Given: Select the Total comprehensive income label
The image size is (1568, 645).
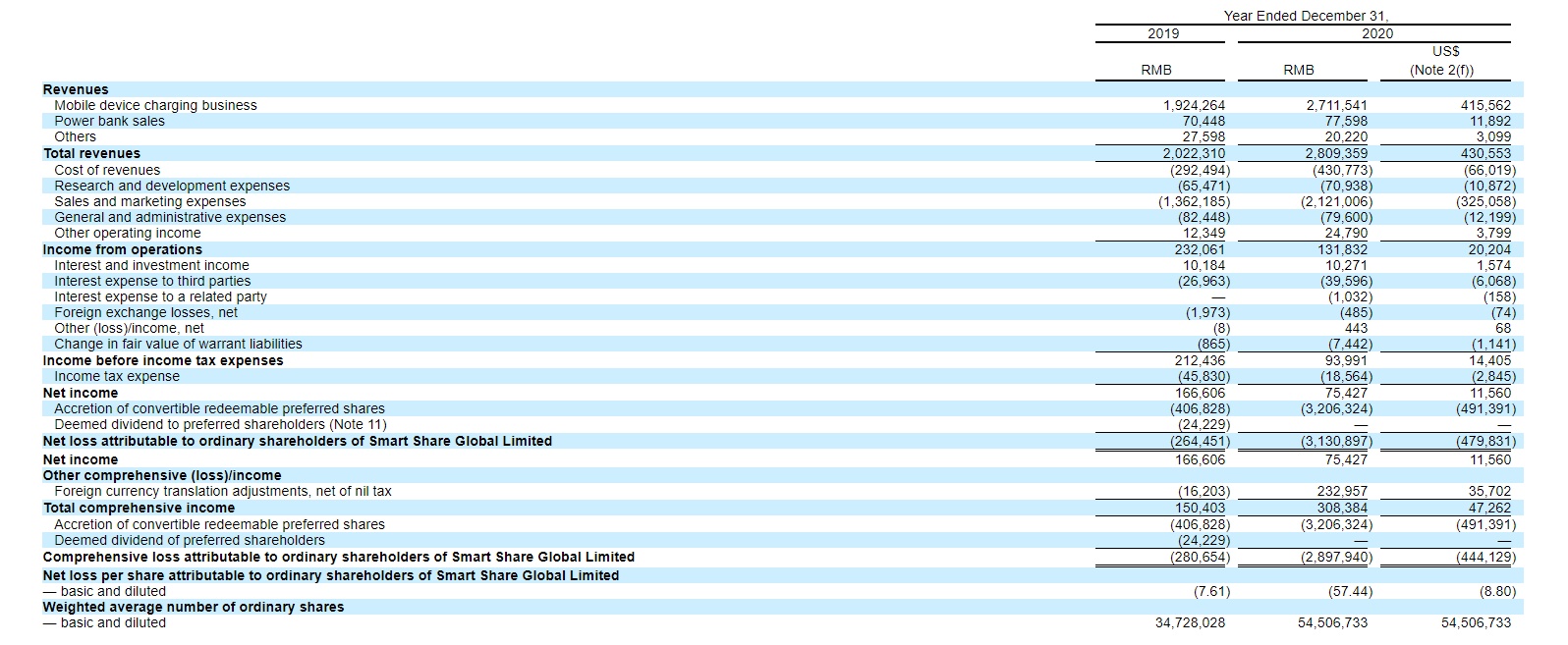Looking at the screenshot, I should (139, 508).
